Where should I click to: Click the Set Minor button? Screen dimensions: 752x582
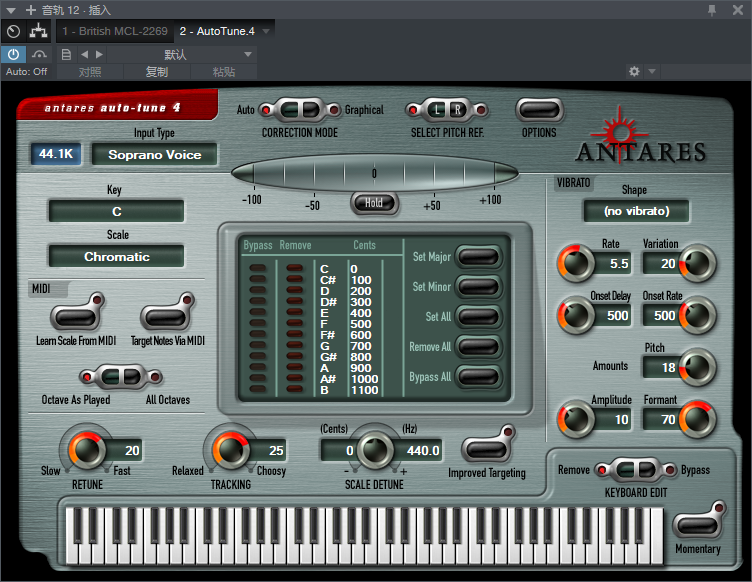[478, 287]
